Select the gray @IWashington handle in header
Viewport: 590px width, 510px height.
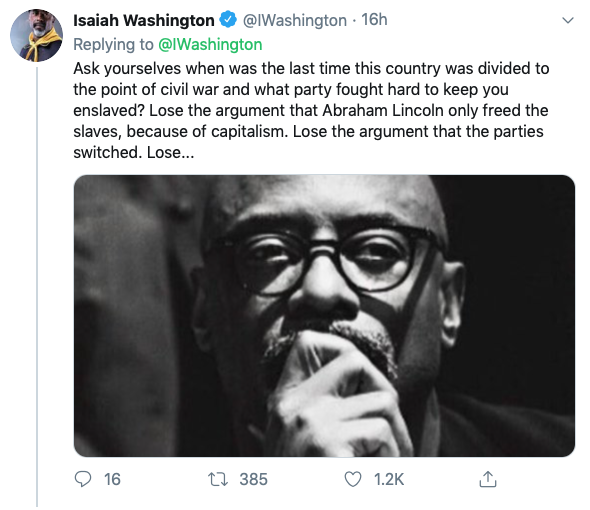tap(295, 20)
